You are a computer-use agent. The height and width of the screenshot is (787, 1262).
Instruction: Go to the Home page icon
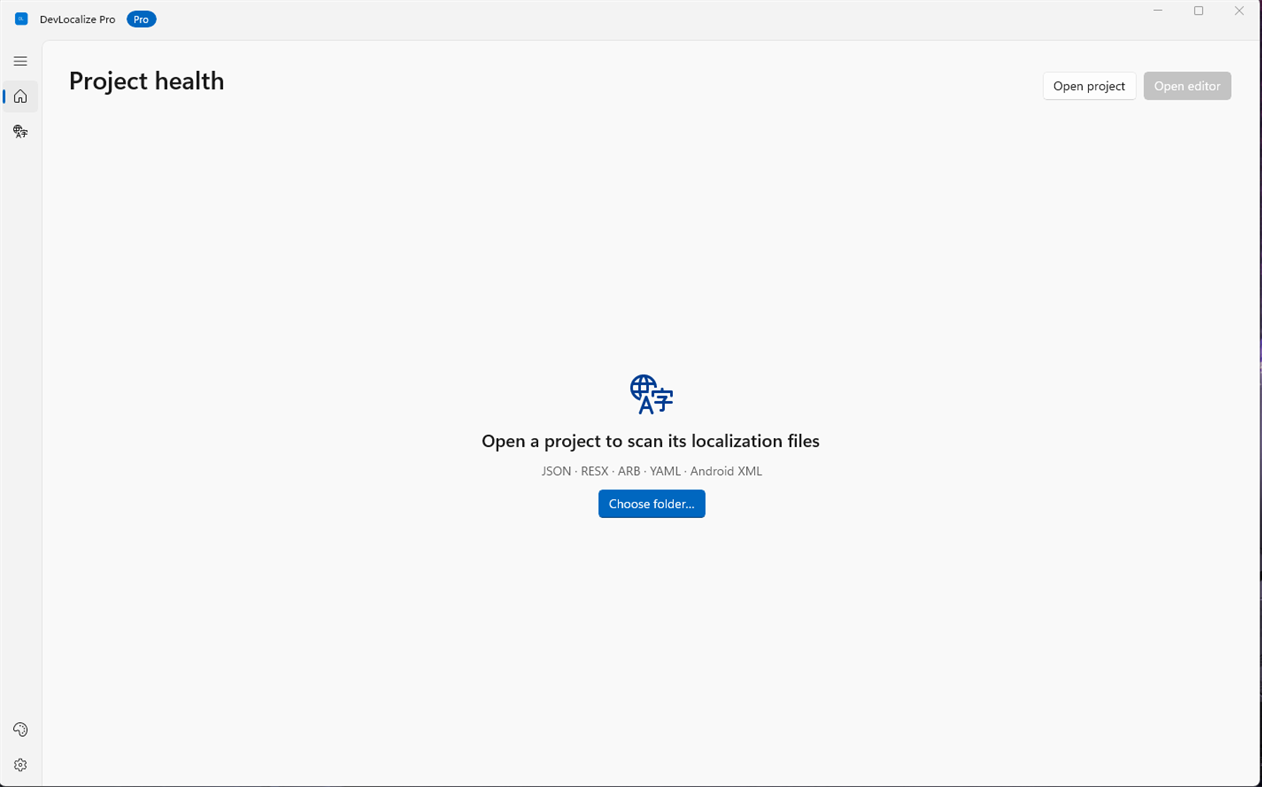pos(20,97)
